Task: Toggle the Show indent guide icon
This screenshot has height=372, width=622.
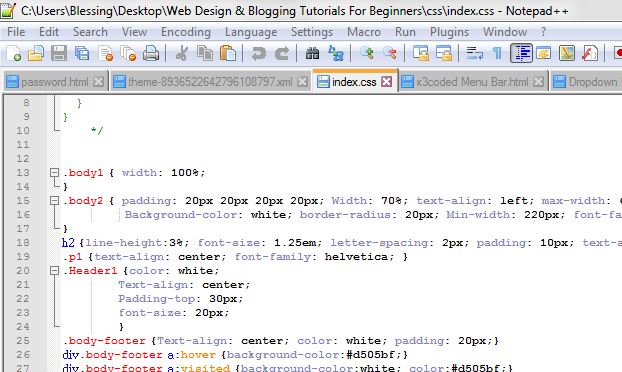Action: [x=521, y=53]
